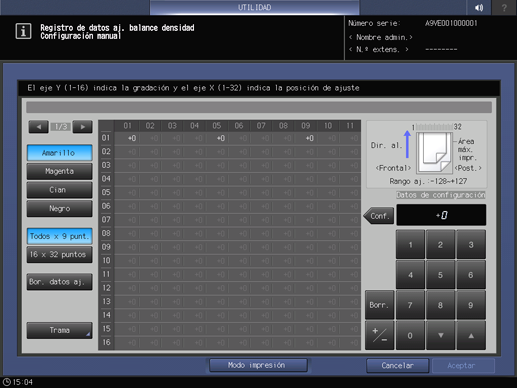Open help question mark icon
This screenshot has height=388, width=517.
(504, 7)
